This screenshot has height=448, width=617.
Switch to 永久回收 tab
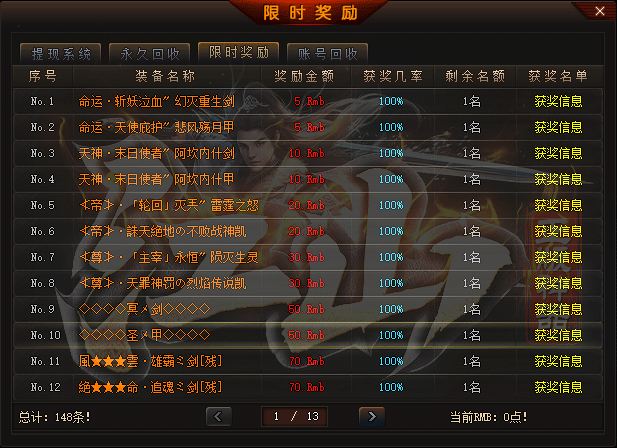(x=150, y=53)
